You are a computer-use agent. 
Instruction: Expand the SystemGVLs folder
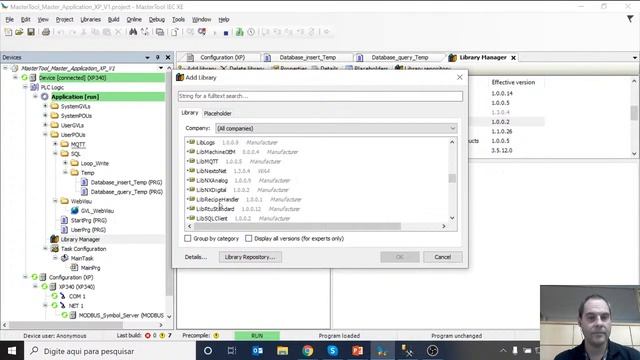(45, 106)
